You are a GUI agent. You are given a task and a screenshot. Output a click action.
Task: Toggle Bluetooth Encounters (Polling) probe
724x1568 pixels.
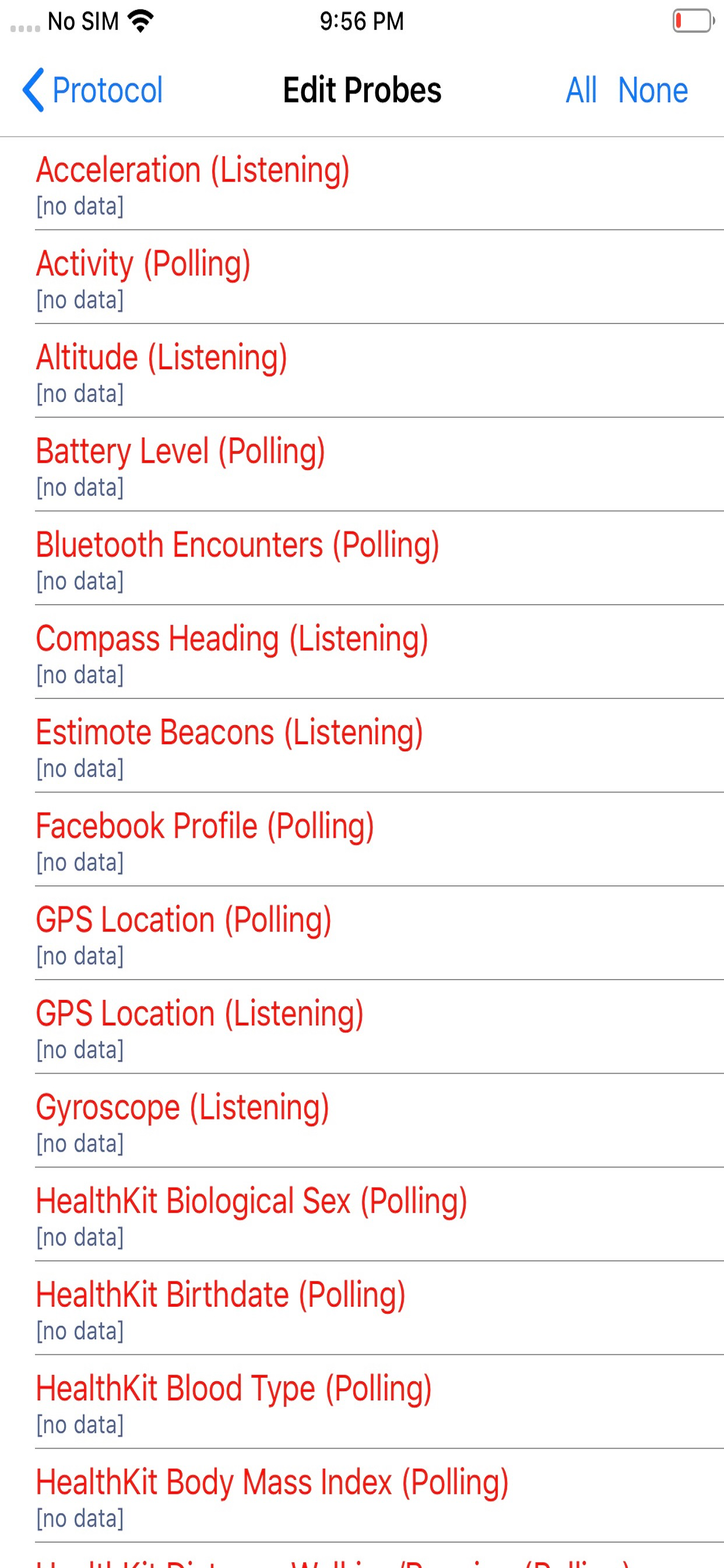[362, 559]
